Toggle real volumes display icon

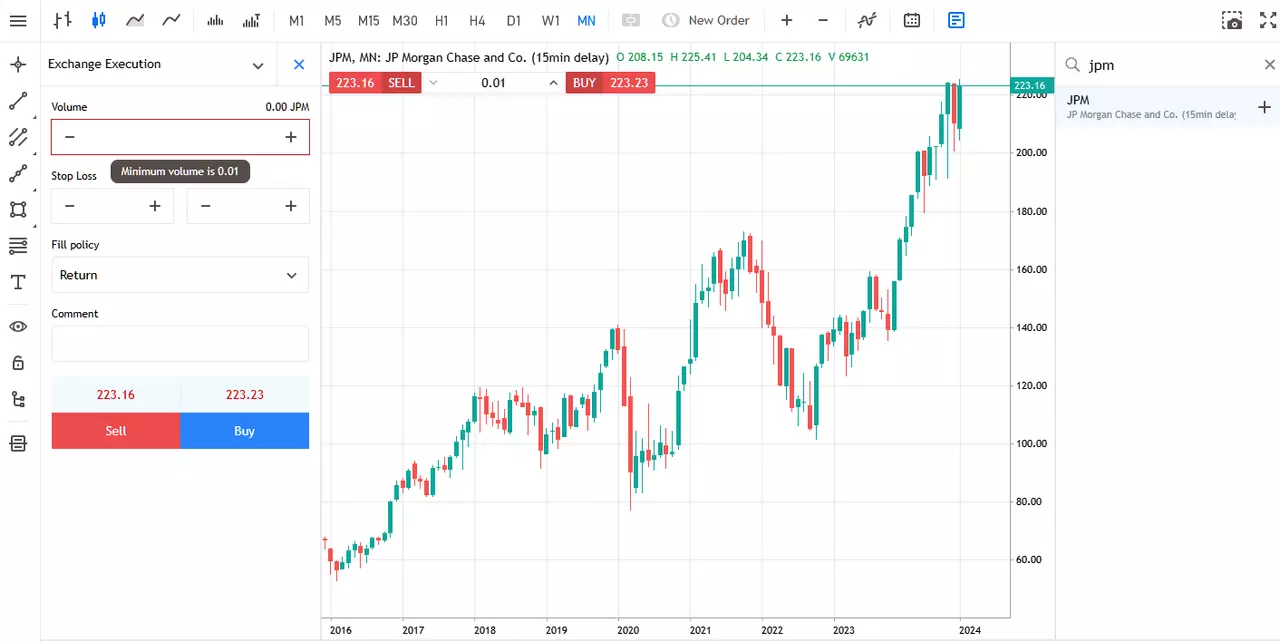coord(251,20)
